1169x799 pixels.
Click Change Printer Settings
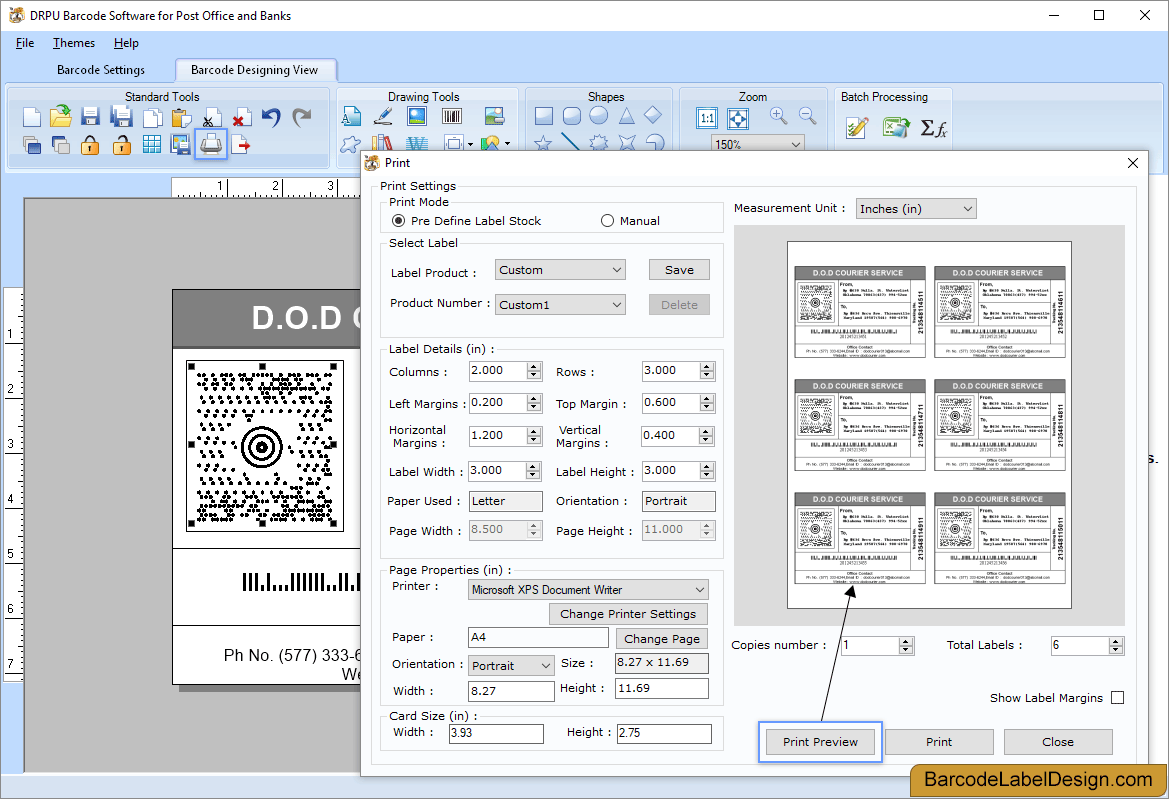(x=628, y=613)
